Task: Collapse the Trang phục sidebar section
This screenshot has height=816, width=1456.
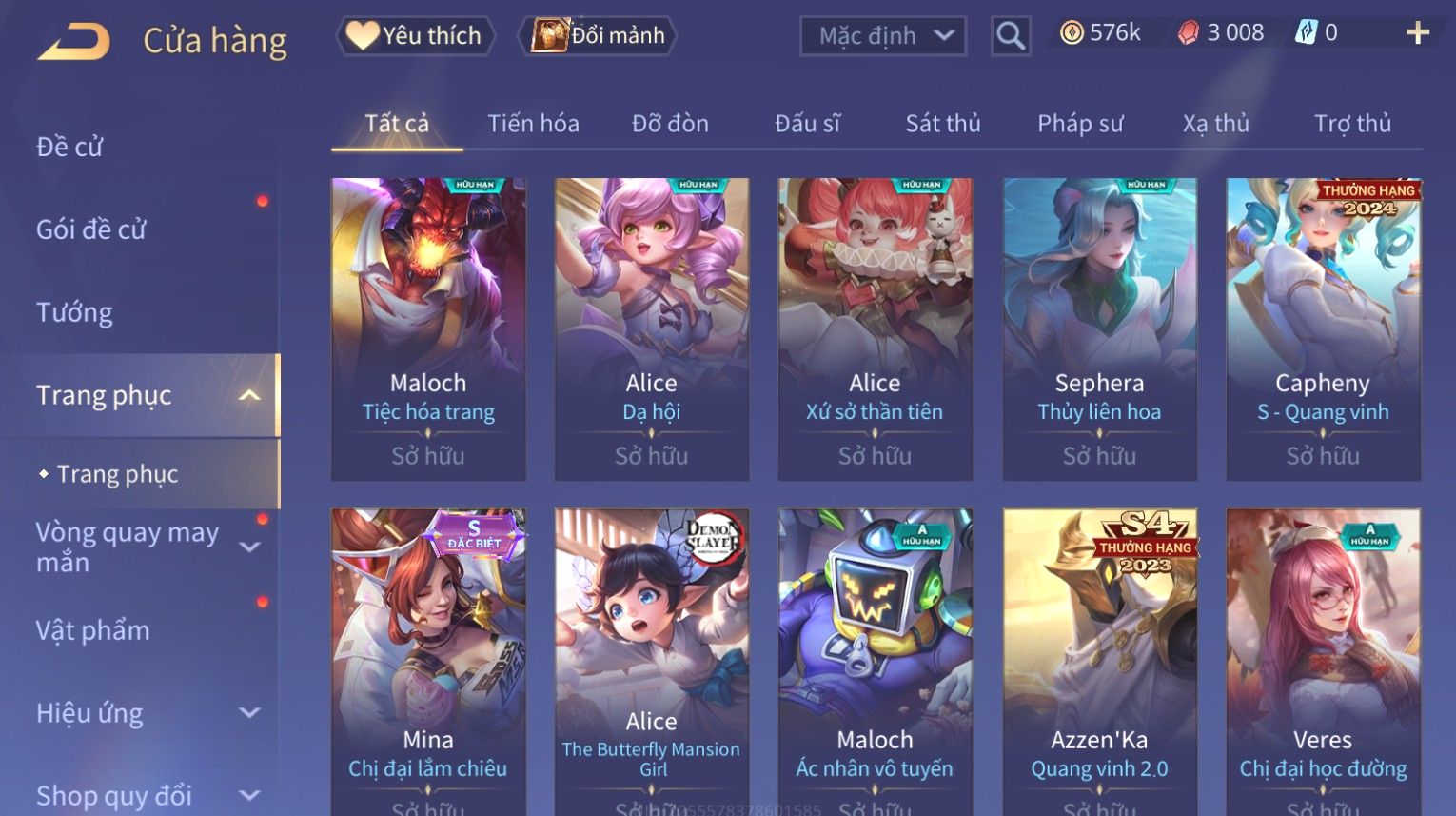Action: click(x=248, y=395)
